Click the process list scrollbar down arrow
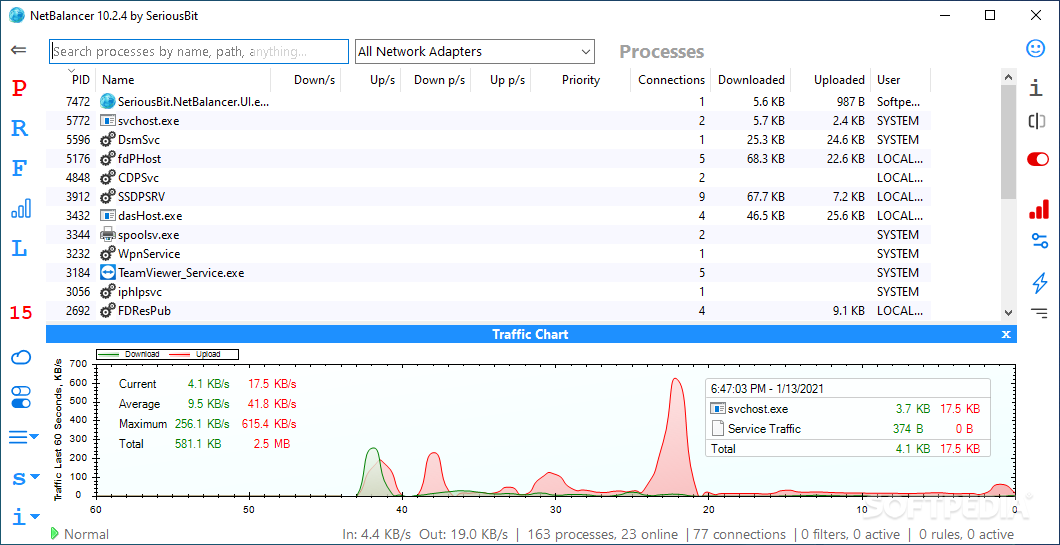The height and width of the screenshot is (545, 1060). tap(1009, 312)
